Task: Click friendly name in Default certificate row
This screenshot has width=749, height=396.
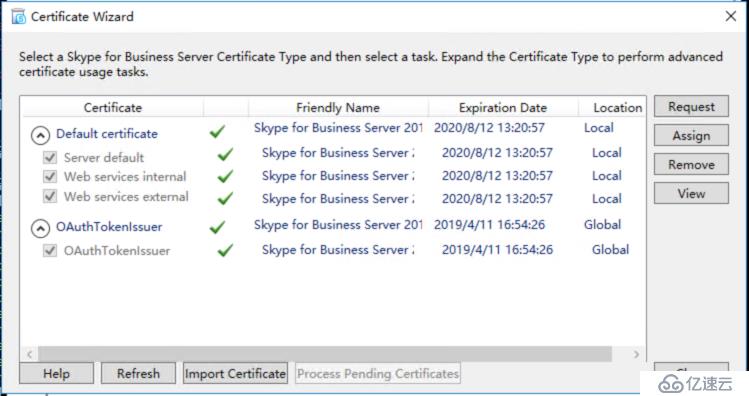Action: click(338, 128)
